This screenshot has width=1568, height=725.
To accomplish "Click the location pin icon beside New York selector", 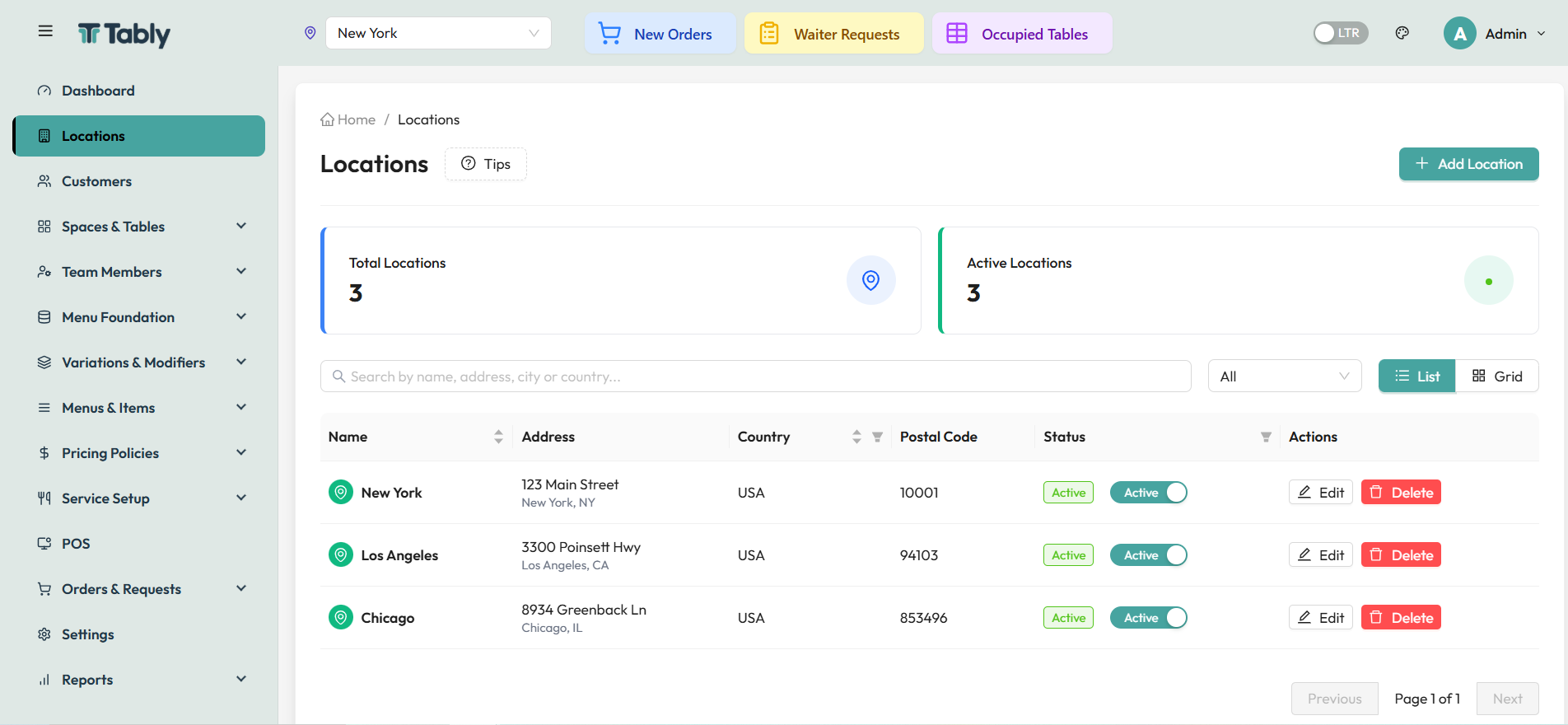I will [x=310, y=33].
